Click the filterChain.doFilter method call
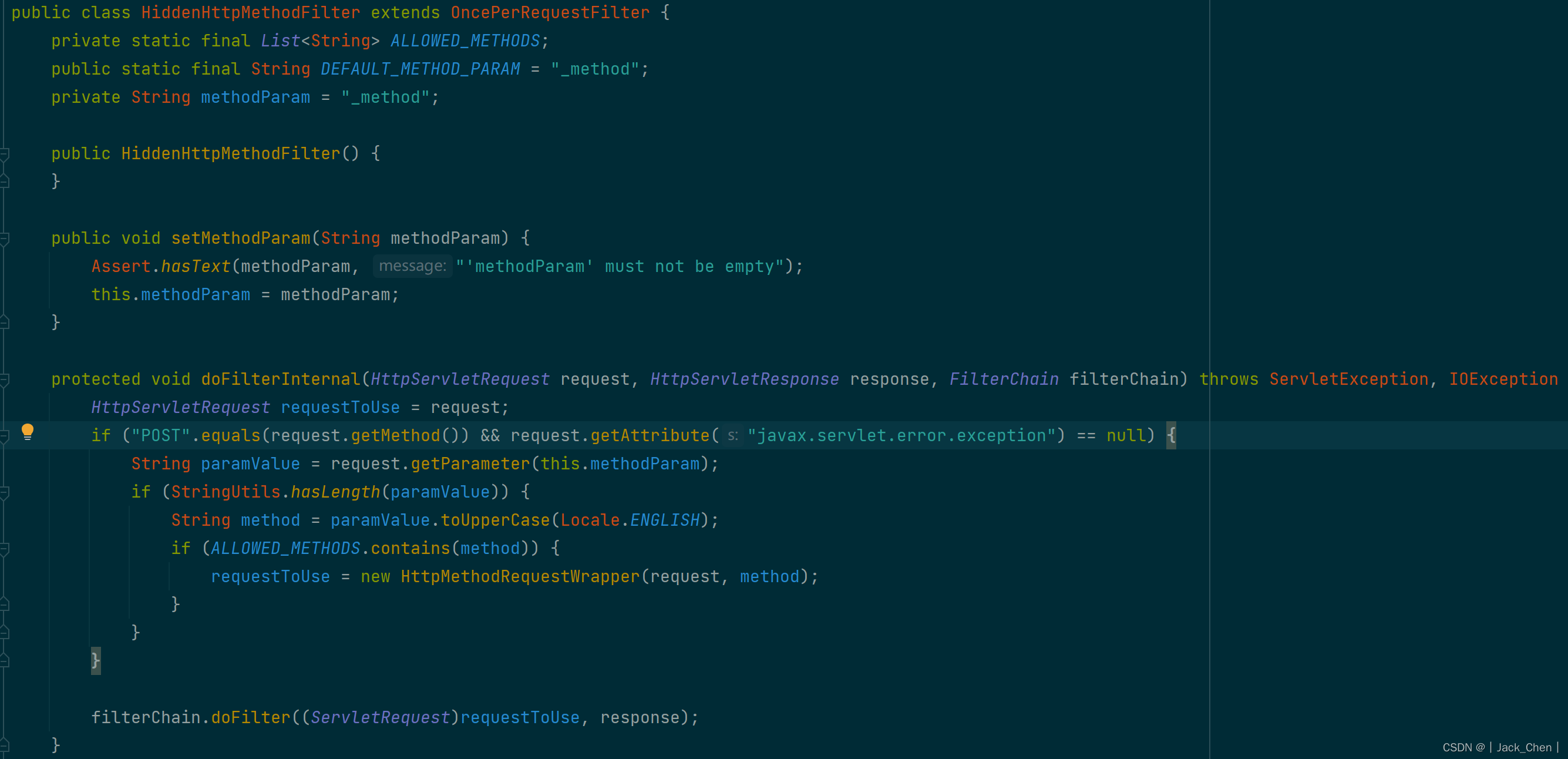This screenshot has width=1568, height=759. [250, 718]
